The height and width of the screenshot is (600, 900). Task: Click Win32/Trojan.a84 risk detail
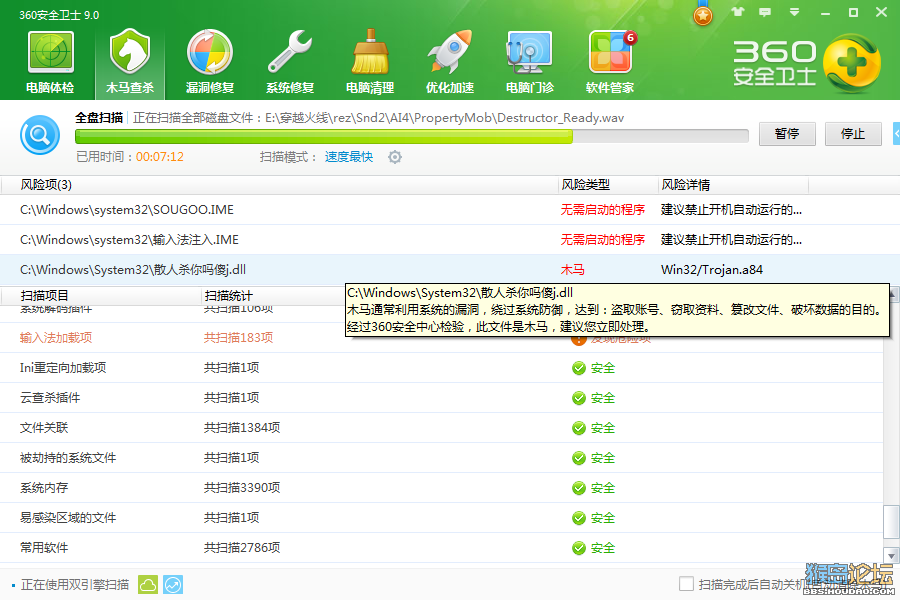[712, 270]
